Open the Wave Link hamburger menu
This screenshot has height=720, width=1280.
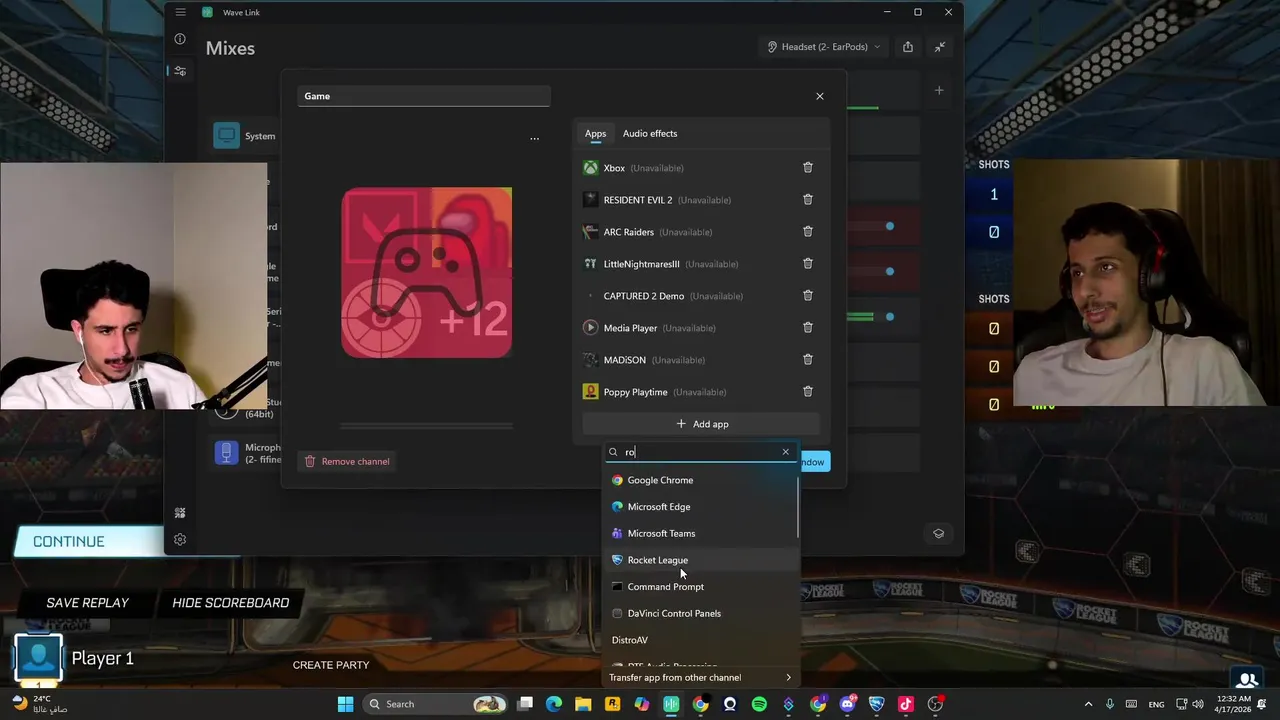click(x=180, y=12)
